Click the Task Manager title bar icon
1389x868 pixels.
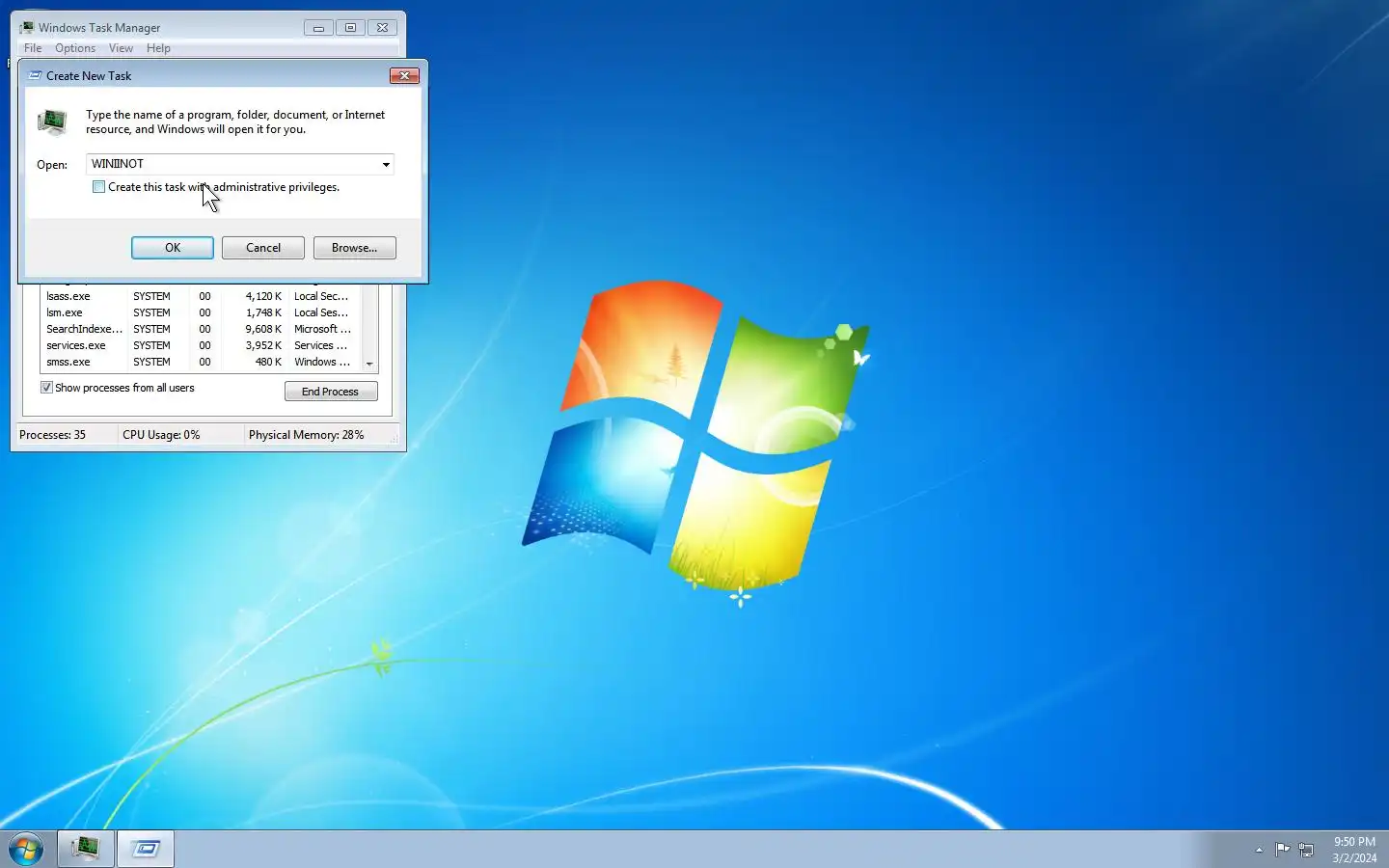pyautogui.click(x=26, y=28)
